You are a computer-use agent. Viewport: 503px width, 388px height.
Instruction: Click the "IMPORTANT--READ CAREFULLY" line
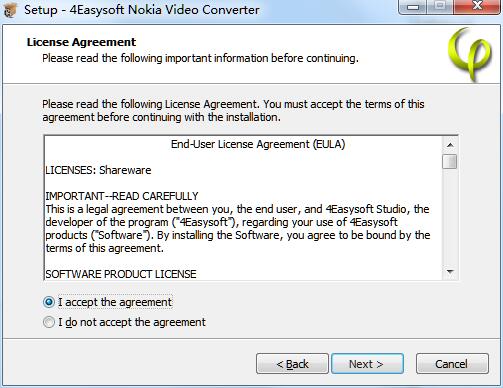coord(122,196)
